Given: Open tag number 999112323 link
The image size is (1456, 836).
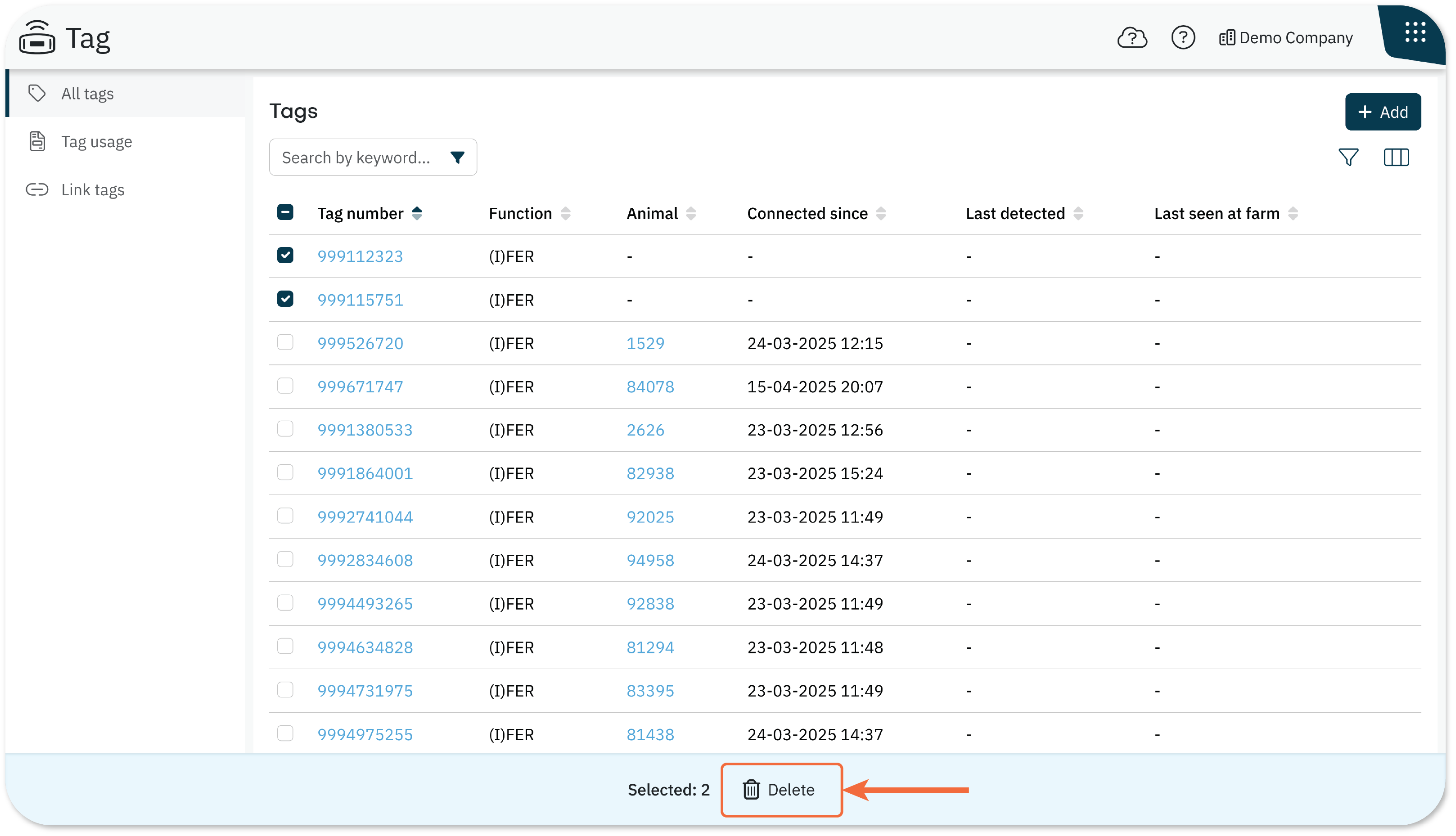Looking at the screenshot, I should click(360, 256).
